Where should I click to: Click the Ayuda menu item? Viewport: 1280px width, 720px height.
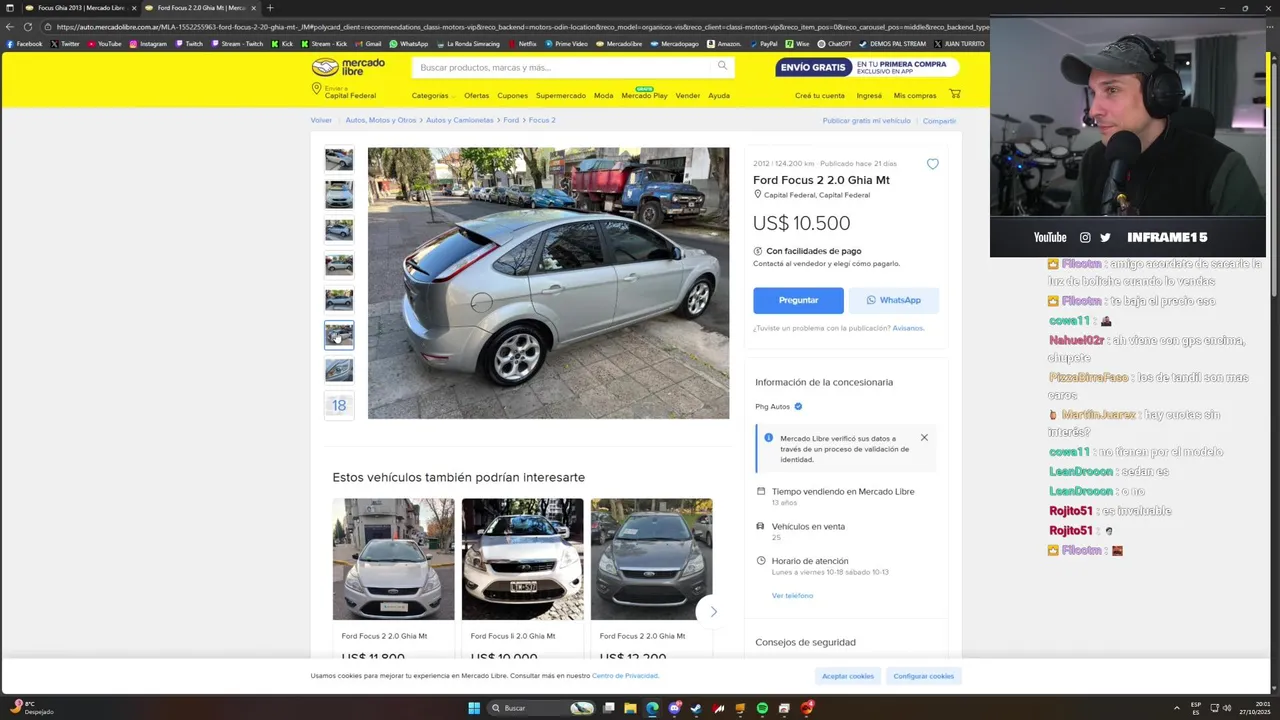pyautogui.click(x=719, y=96)
